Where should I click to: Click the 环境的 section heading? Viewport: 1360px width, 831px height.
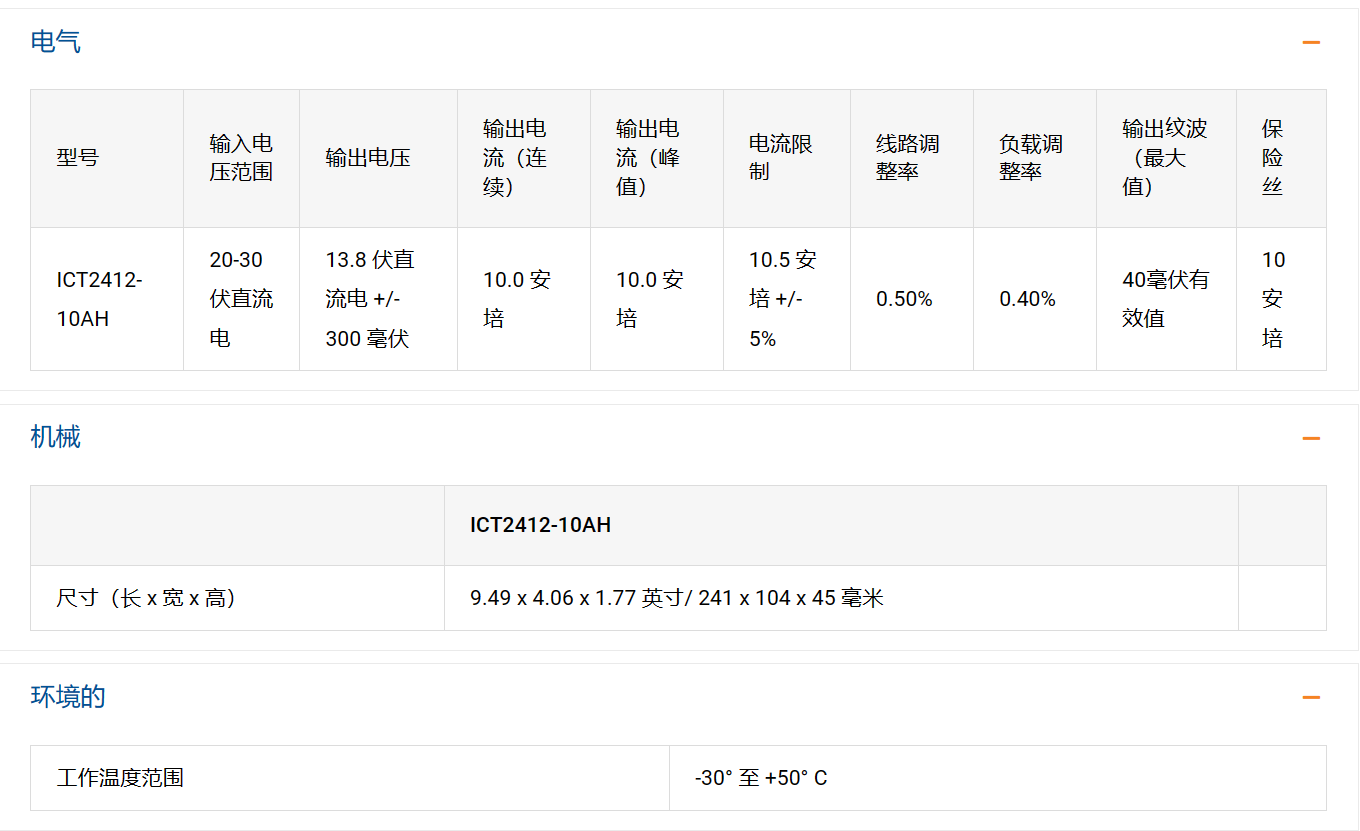[x=68, y=697]
